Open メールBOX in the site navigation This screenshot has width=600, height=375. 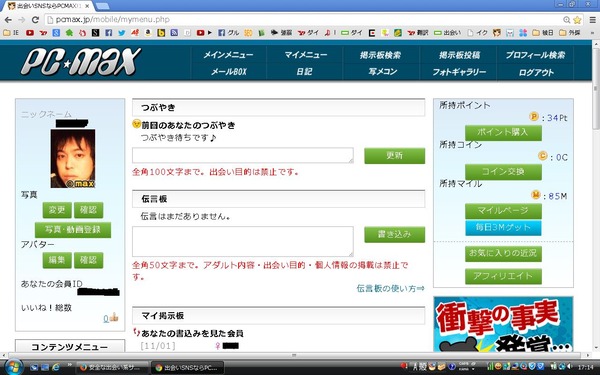229,72
